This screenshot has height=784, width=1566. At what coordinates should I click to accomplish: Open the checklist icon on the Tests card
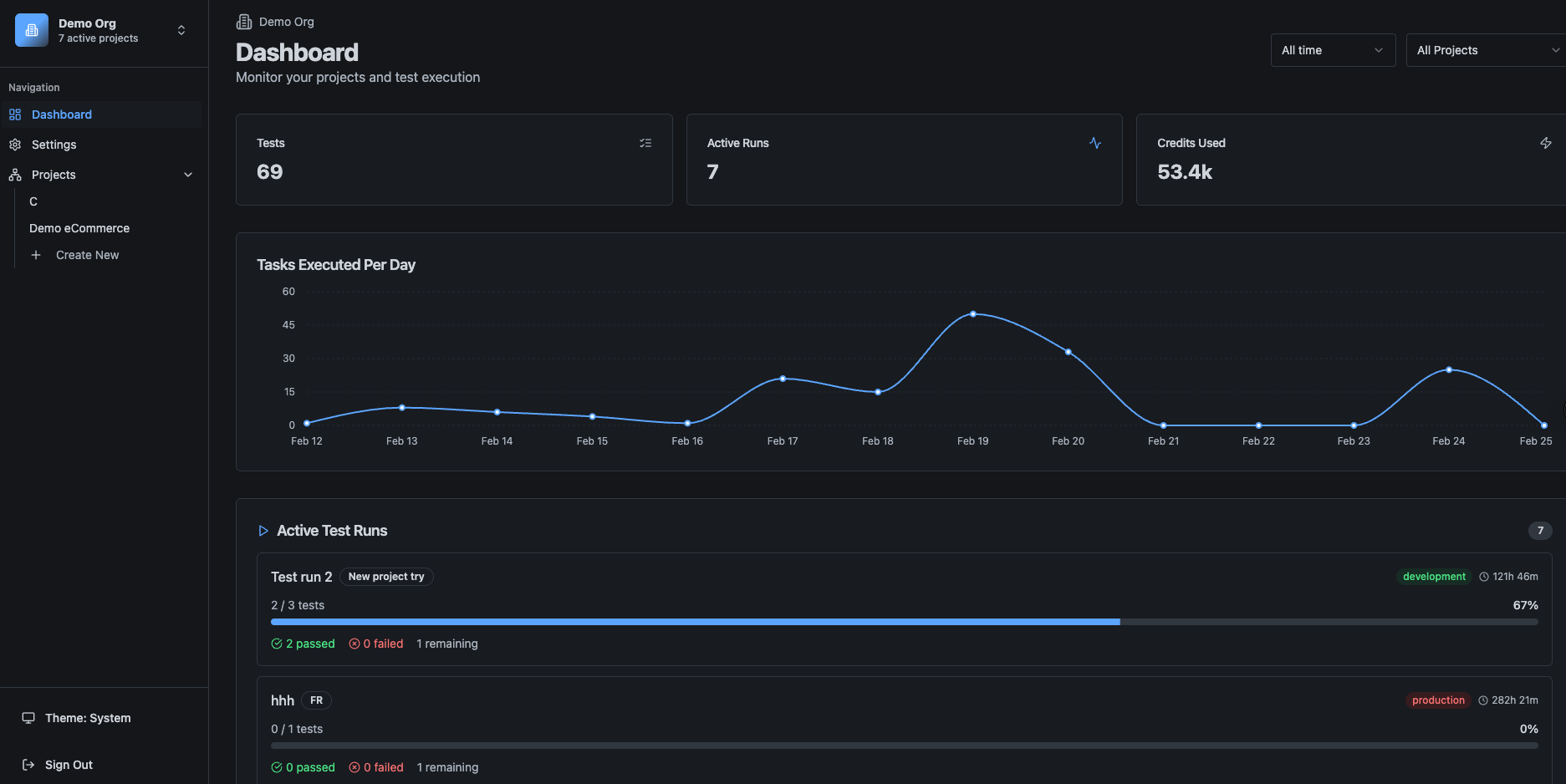click(645, 143)
